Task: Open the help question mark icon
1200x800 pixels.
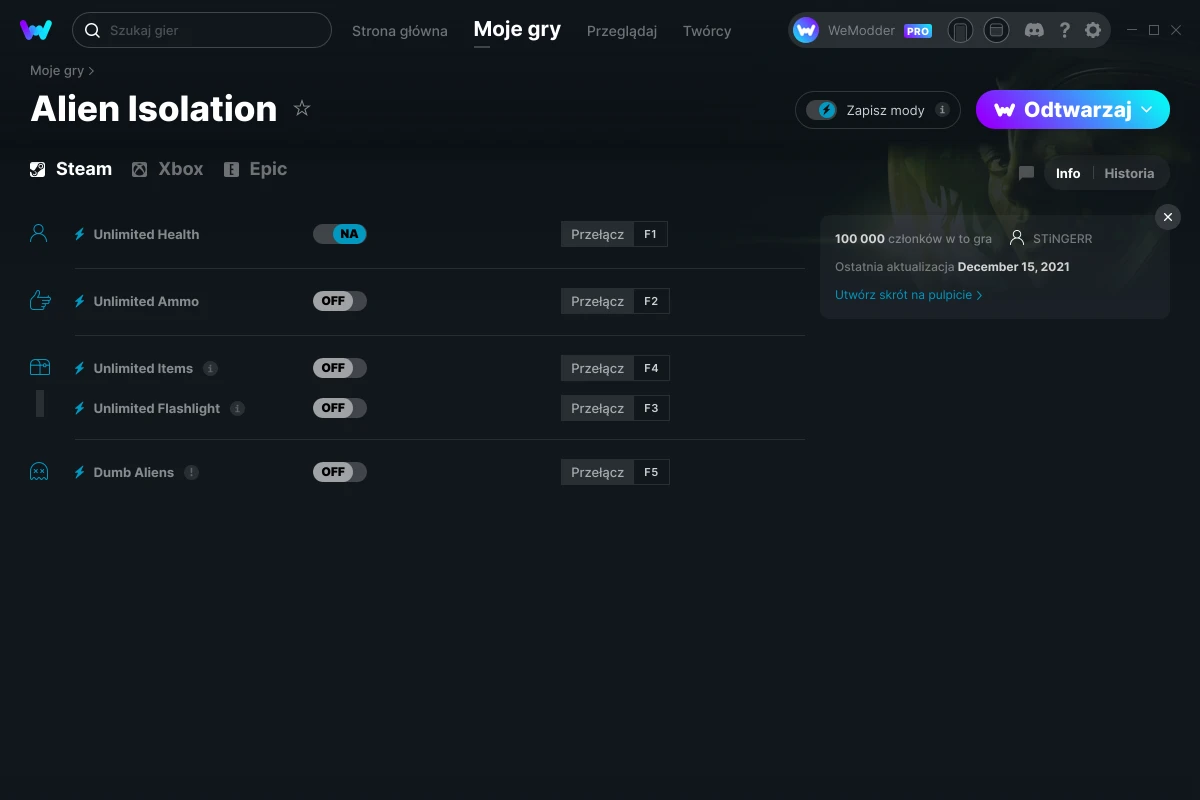Action: click(1065, 30)
